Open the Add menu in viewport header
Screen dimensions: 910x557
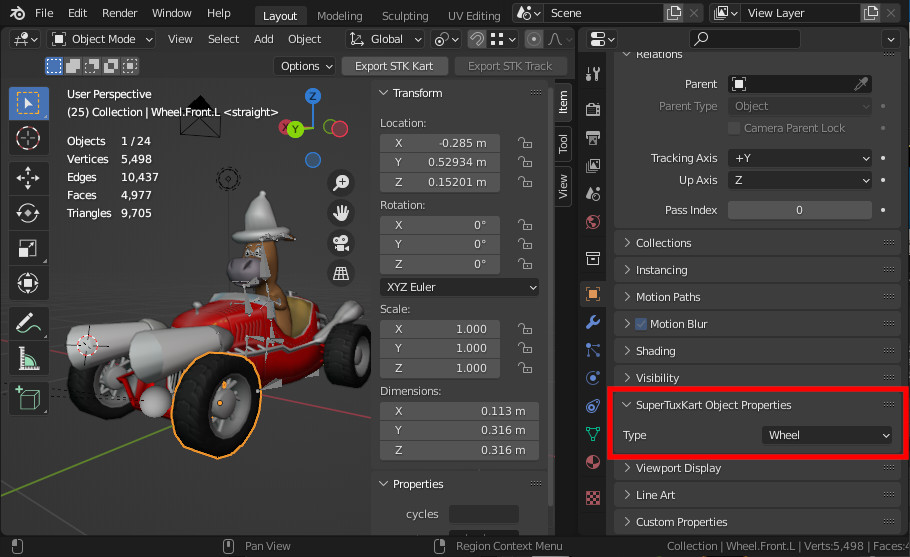coord(263,39)
